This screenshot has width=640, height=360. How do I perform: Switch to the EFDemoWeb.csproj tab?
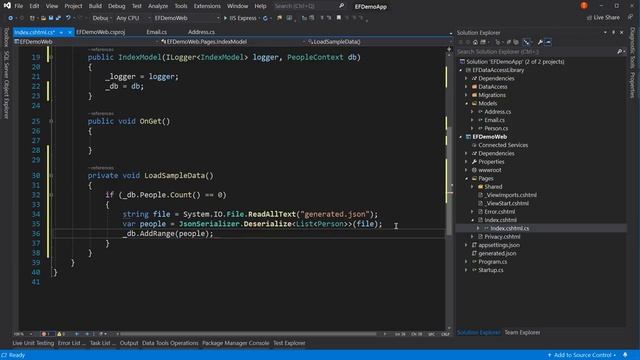click(100, 32)
